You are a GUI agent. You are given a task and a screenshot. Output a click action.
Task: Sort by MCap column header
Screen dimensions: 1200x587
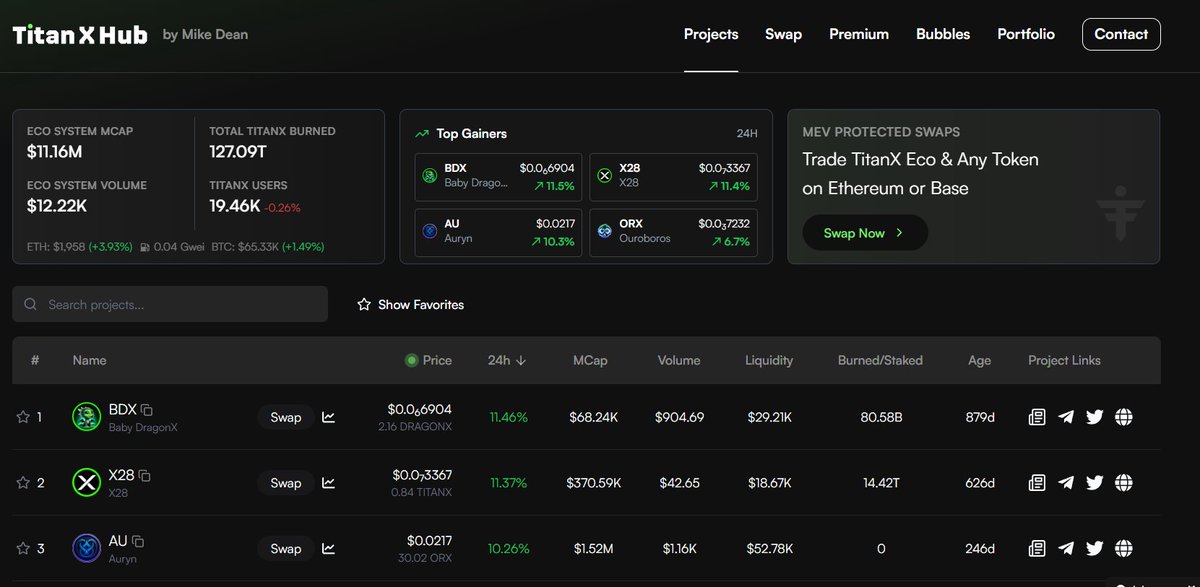click(590, 360)
